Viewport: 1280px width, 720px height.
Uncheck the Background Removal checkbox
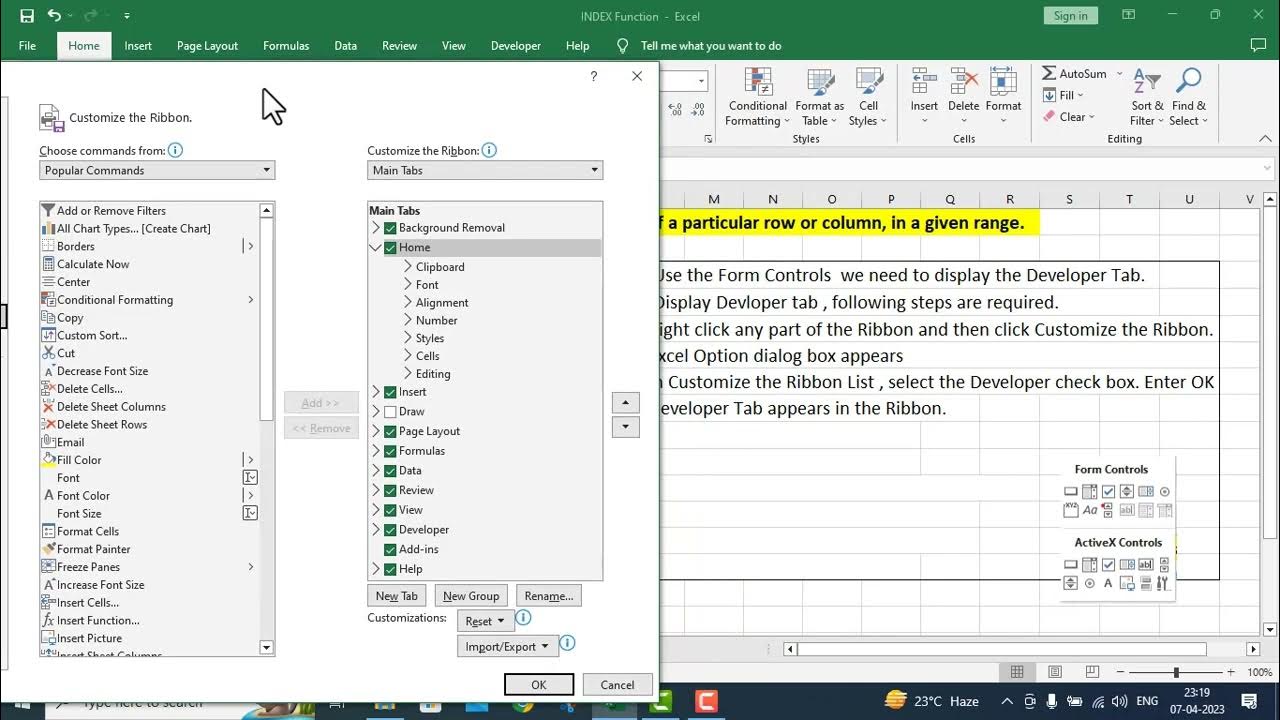click(x=390, y=228)
